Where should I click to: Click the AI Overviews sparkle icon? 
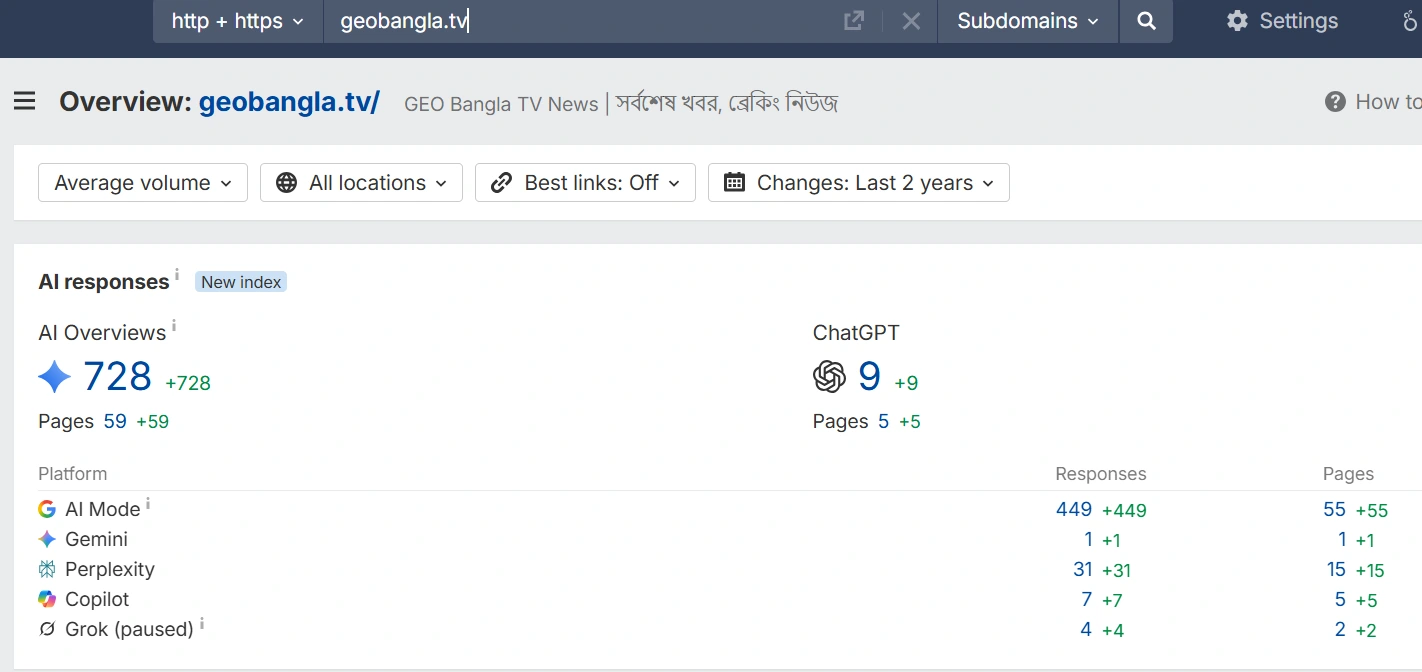click(x=55, y=377)
